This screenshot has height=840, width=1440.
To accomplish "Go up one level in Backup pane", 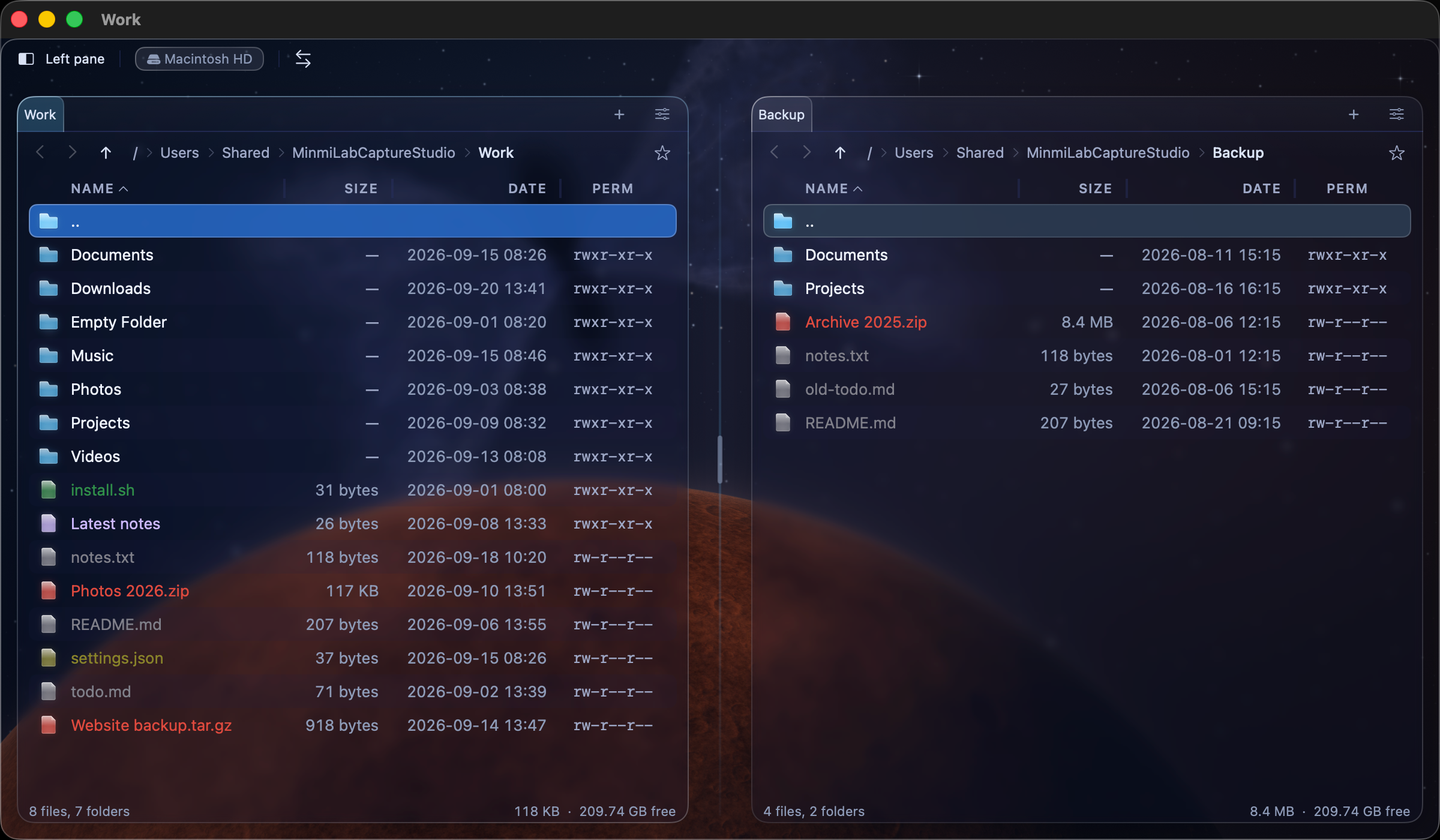I will [x=840, y=152].
